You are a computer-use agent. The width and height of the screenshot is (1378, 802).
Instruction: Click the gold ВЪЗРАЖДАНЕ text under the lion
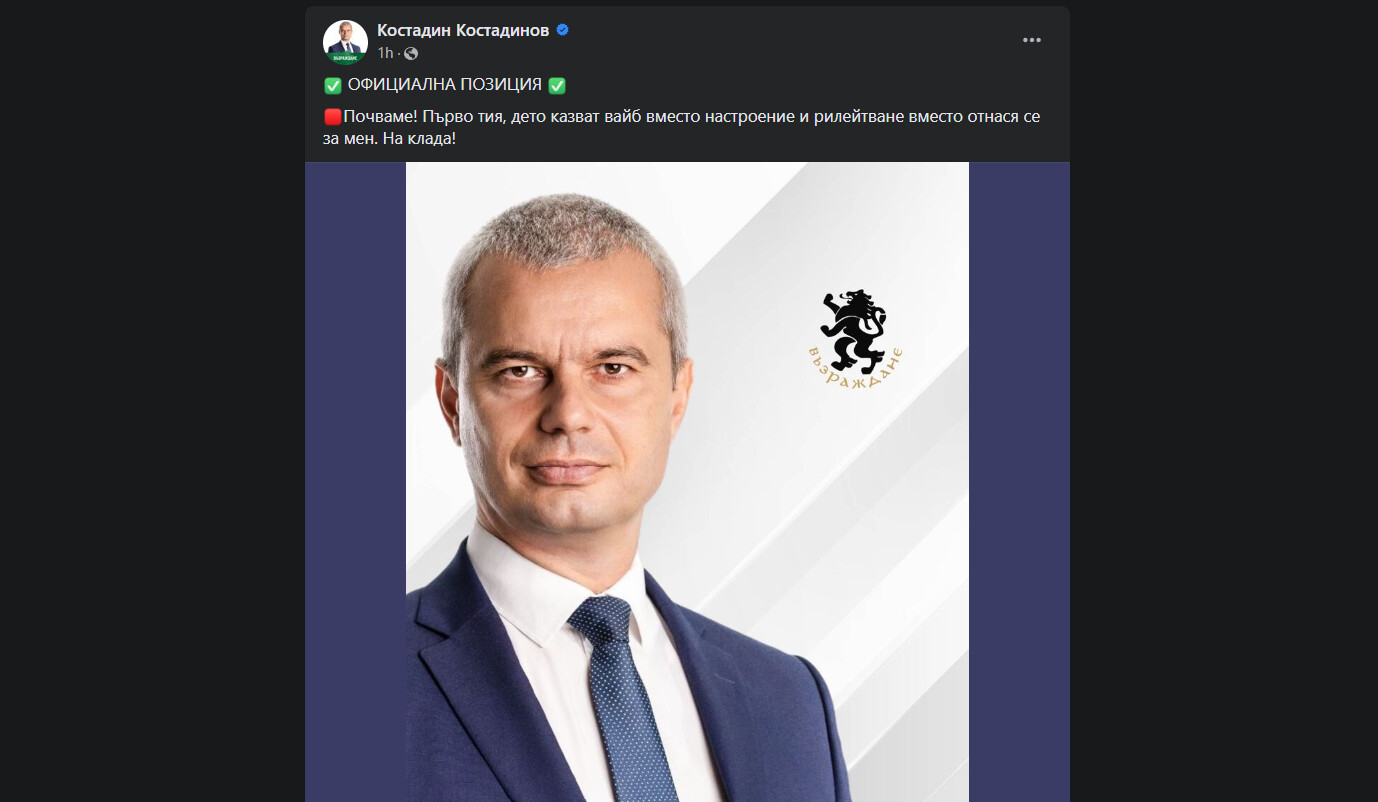point(858,372)
